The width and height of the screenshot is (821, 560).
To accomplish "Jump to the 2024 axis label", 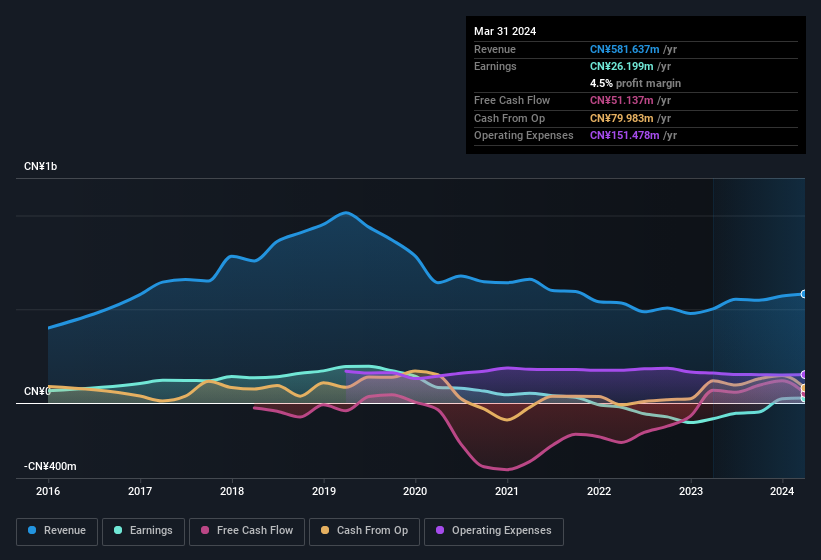I will click(782, 491).
